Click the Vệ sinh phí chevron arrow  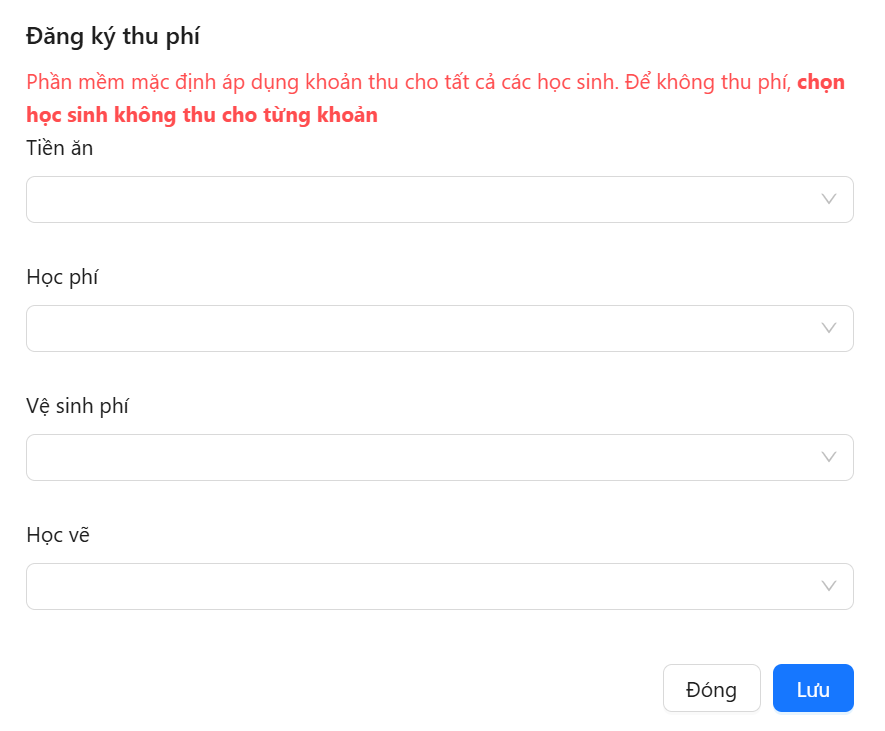click(x=828, y=457)
